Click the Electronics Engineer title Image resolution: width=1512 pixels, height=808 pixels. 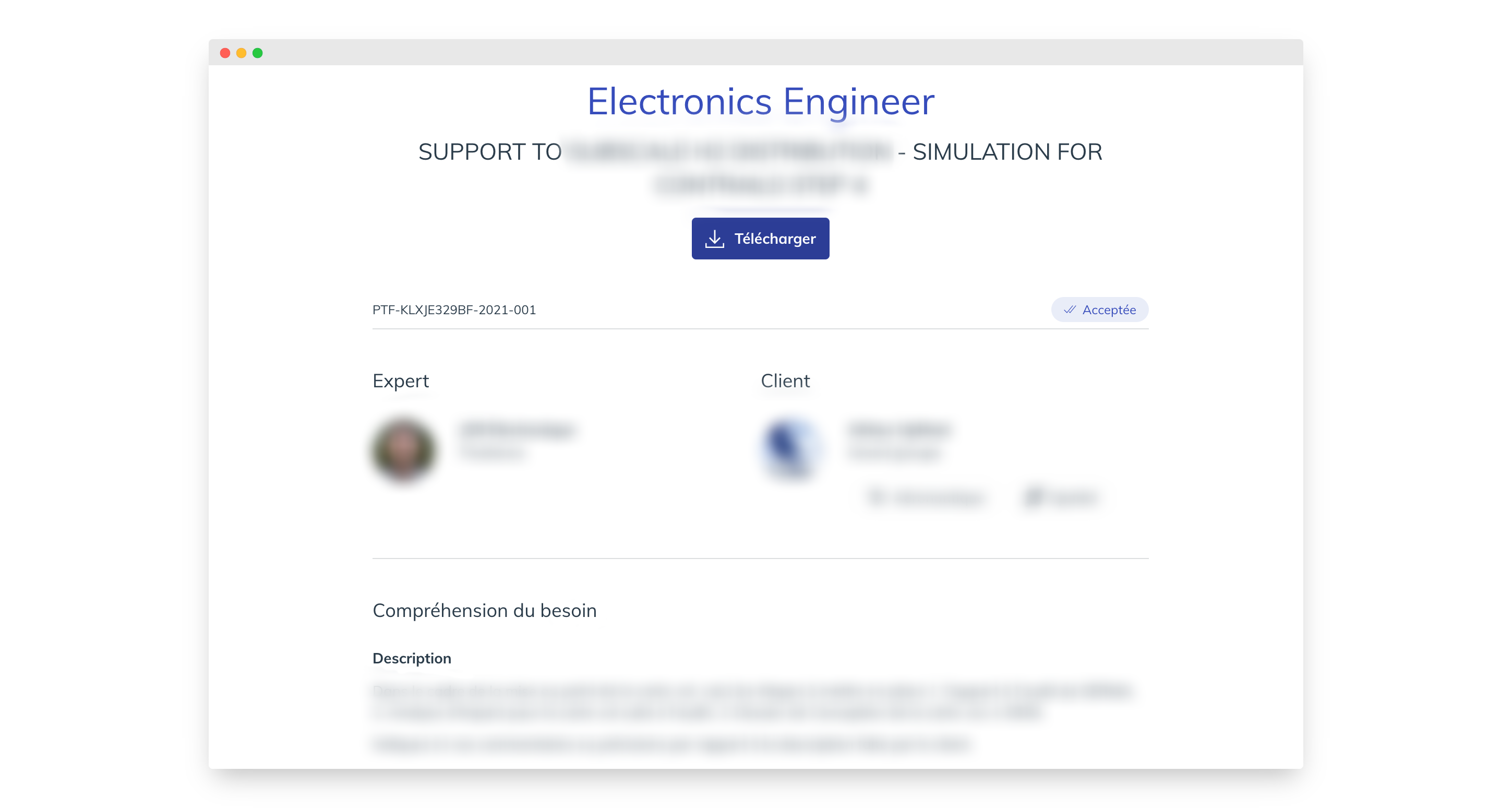coord(761,102)
